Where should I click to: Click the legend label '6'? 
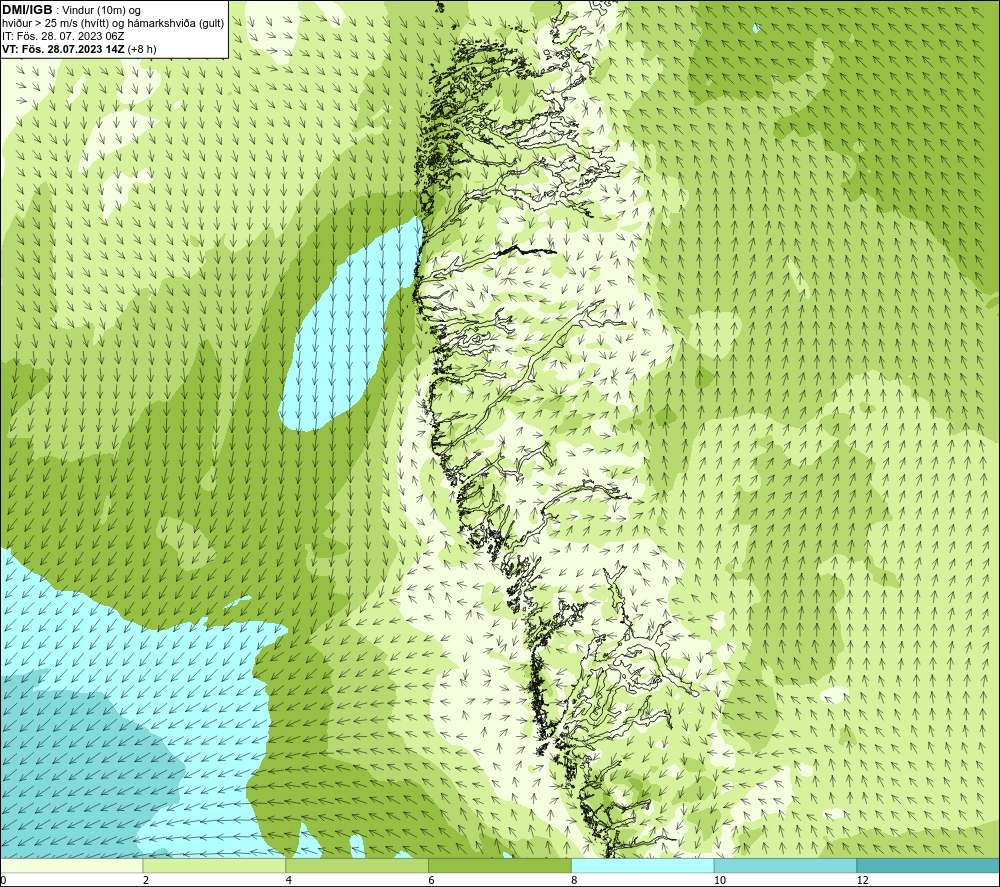432,880
